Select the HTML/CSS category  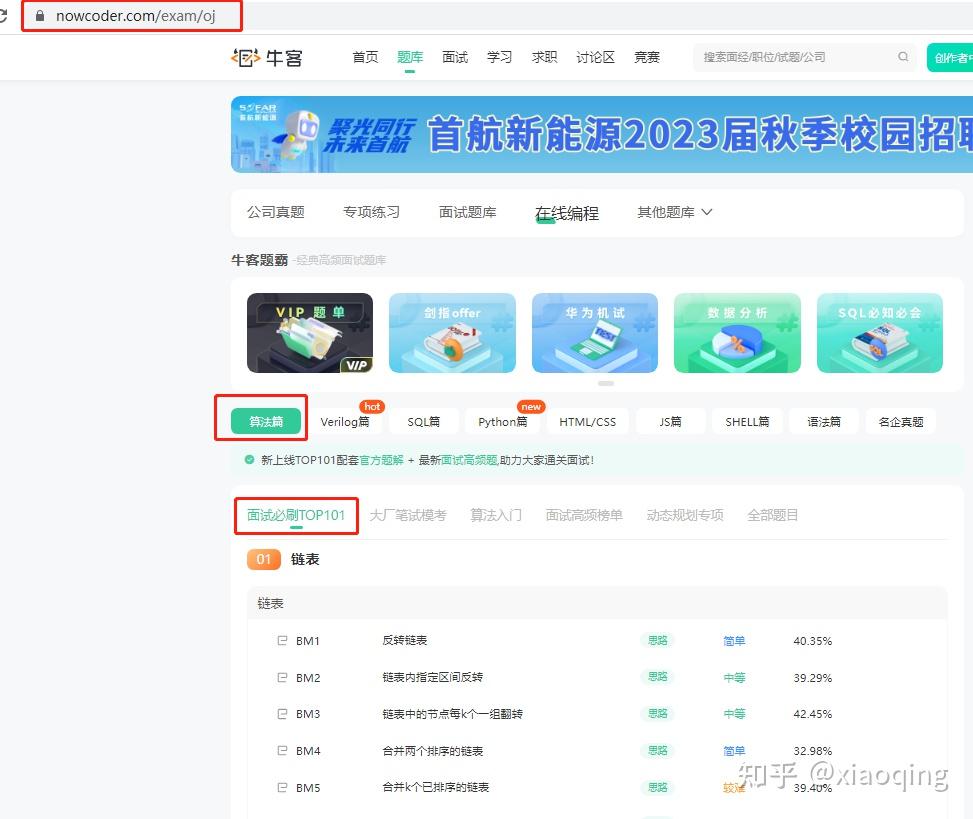click(x=587, y=422)
